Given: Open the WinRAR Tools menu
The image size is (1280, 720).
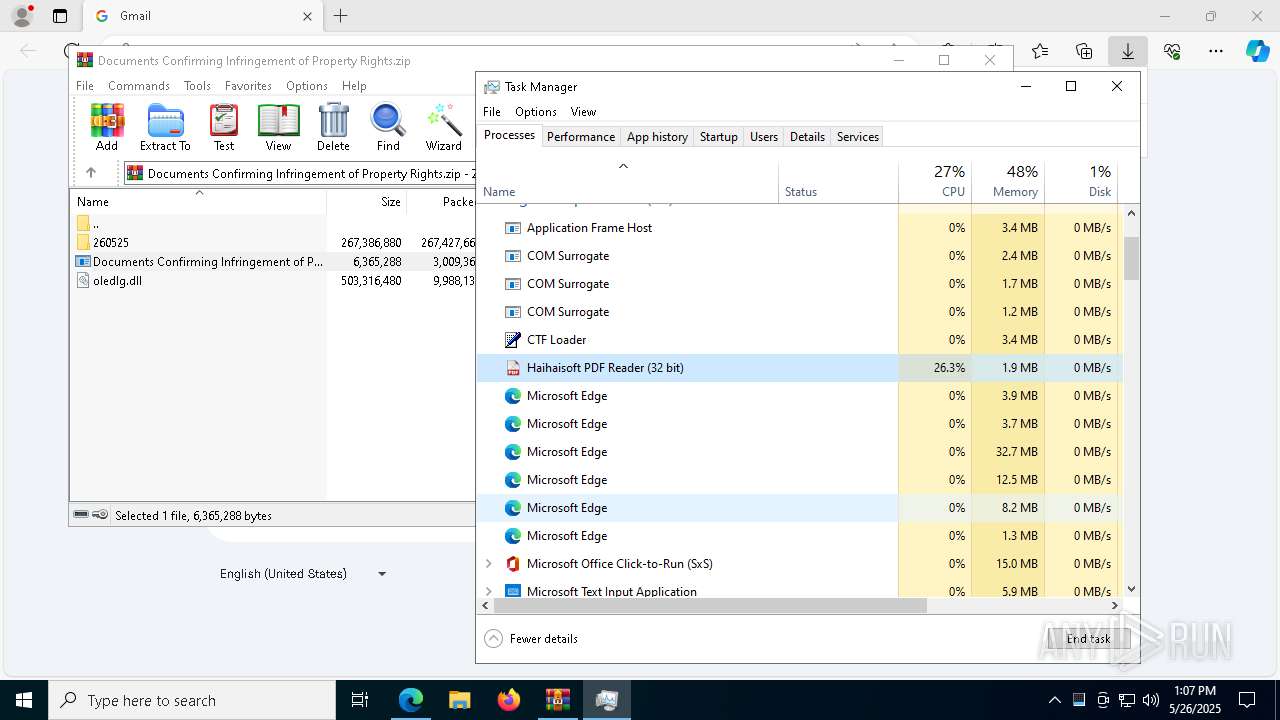Looking at the screenshot, I should pyautogui.click(x=197, y=86).
